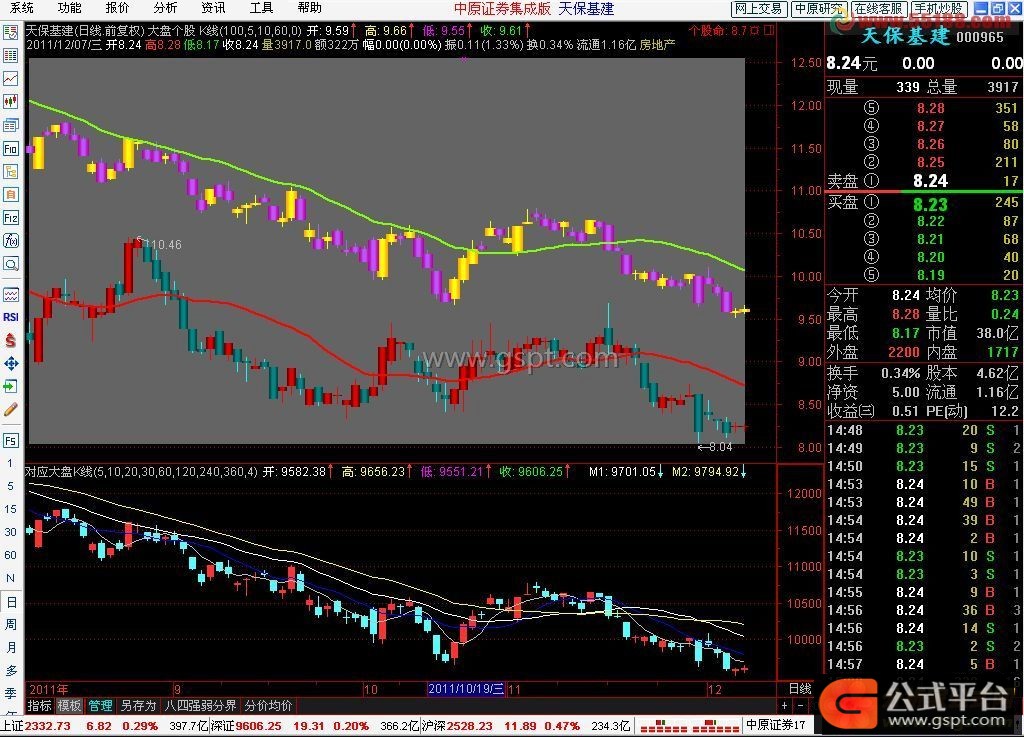Click the 沪深 index value 2528.23
The height and width of the screenshot is (737, 1024).
(470, 726)
